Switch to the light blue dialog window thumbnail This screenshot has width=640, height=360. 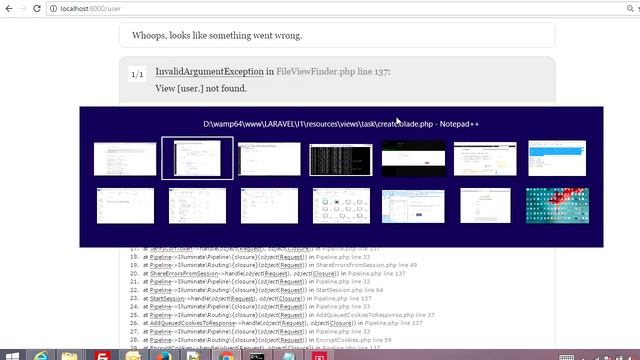pos(413,207)
